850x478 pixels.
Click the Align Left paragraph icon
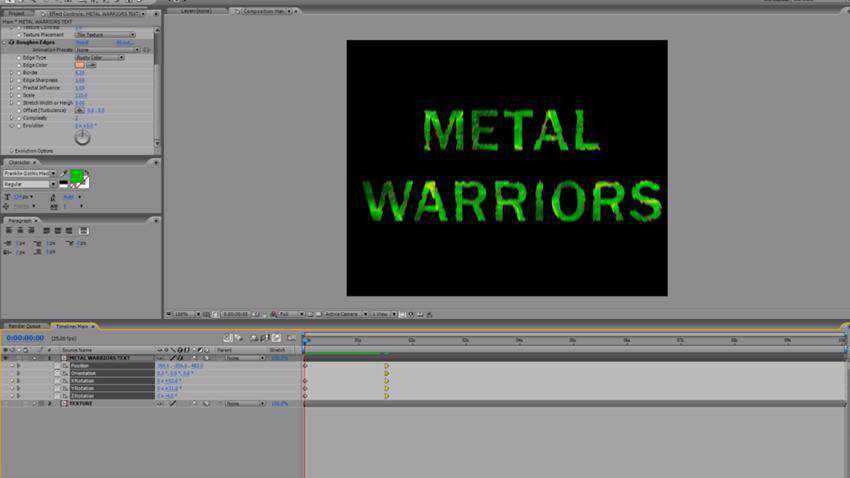[x=8, y=231]
